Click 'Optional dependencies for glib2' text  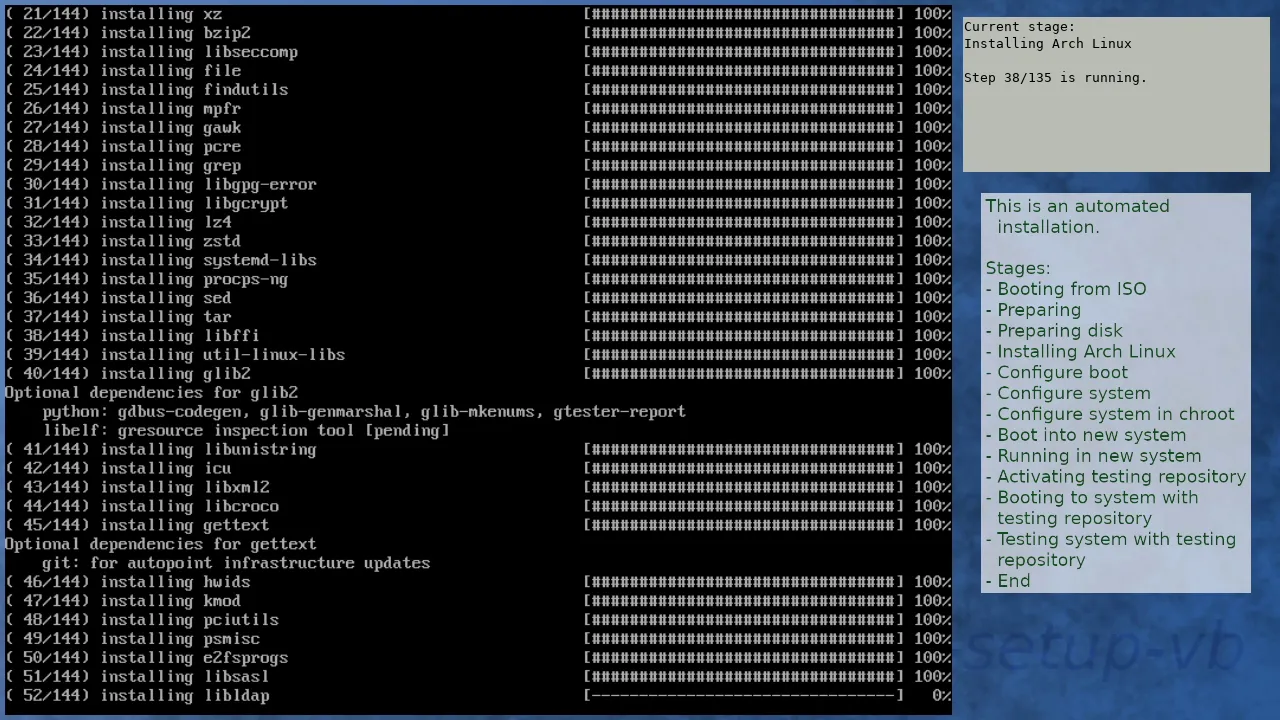pyautogui.click(x=151, y=393)
